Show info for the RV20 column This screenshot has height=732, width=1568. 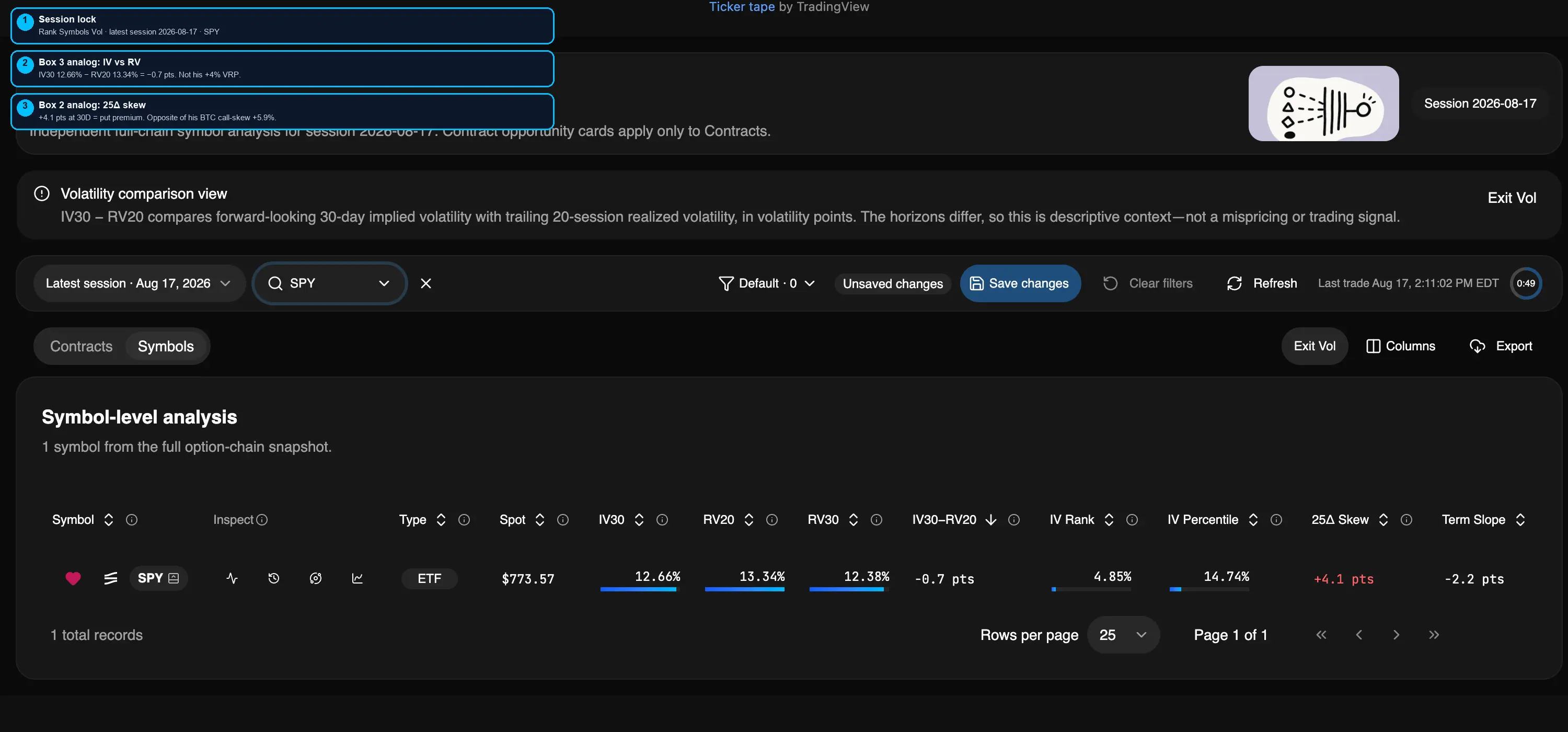772,520
